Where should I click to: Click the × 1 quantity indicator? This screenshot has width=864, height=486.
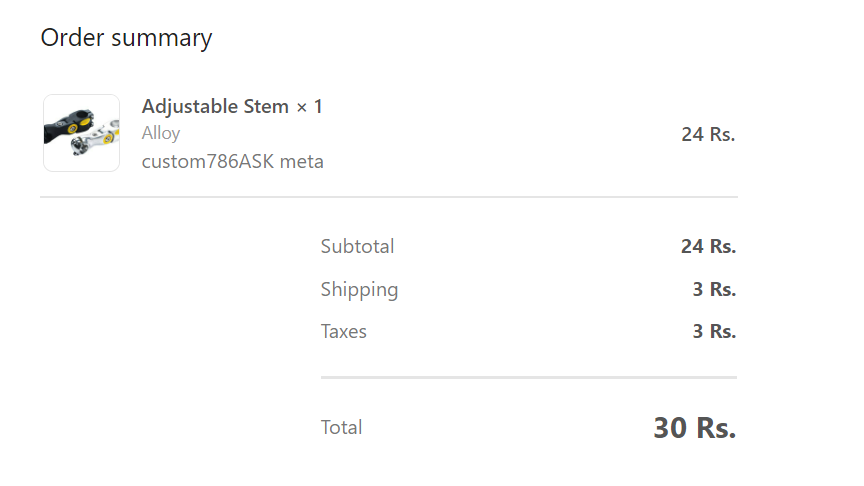coord(309,107)
